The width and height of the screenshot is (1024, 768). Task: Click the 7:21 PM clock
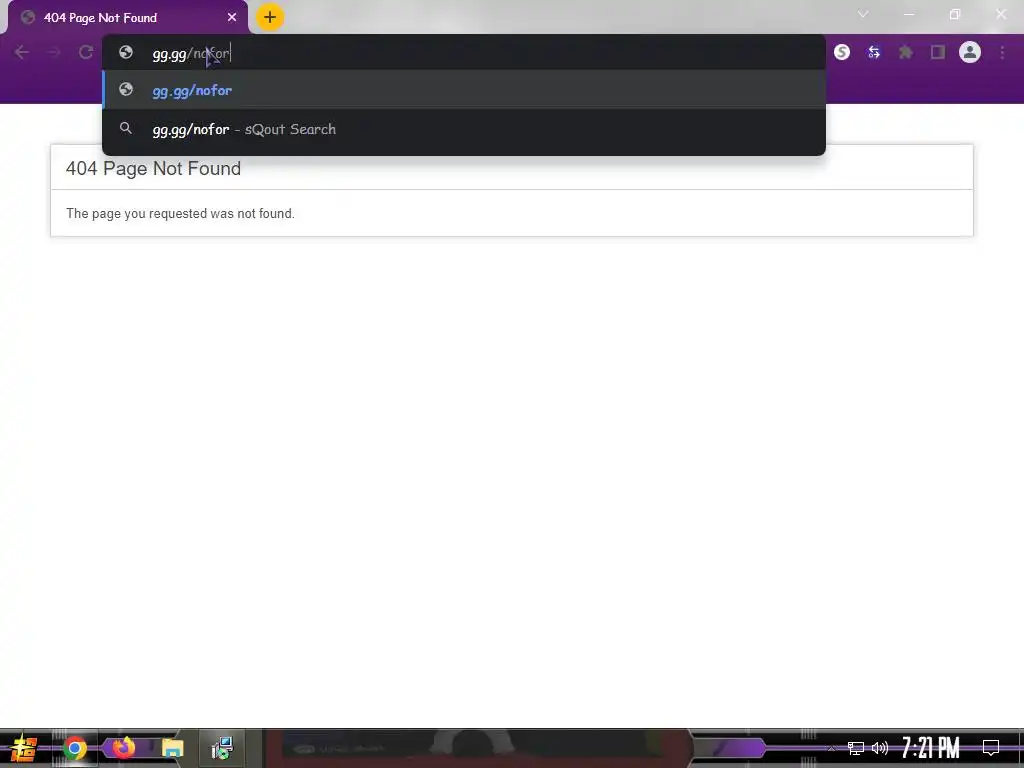931,748
